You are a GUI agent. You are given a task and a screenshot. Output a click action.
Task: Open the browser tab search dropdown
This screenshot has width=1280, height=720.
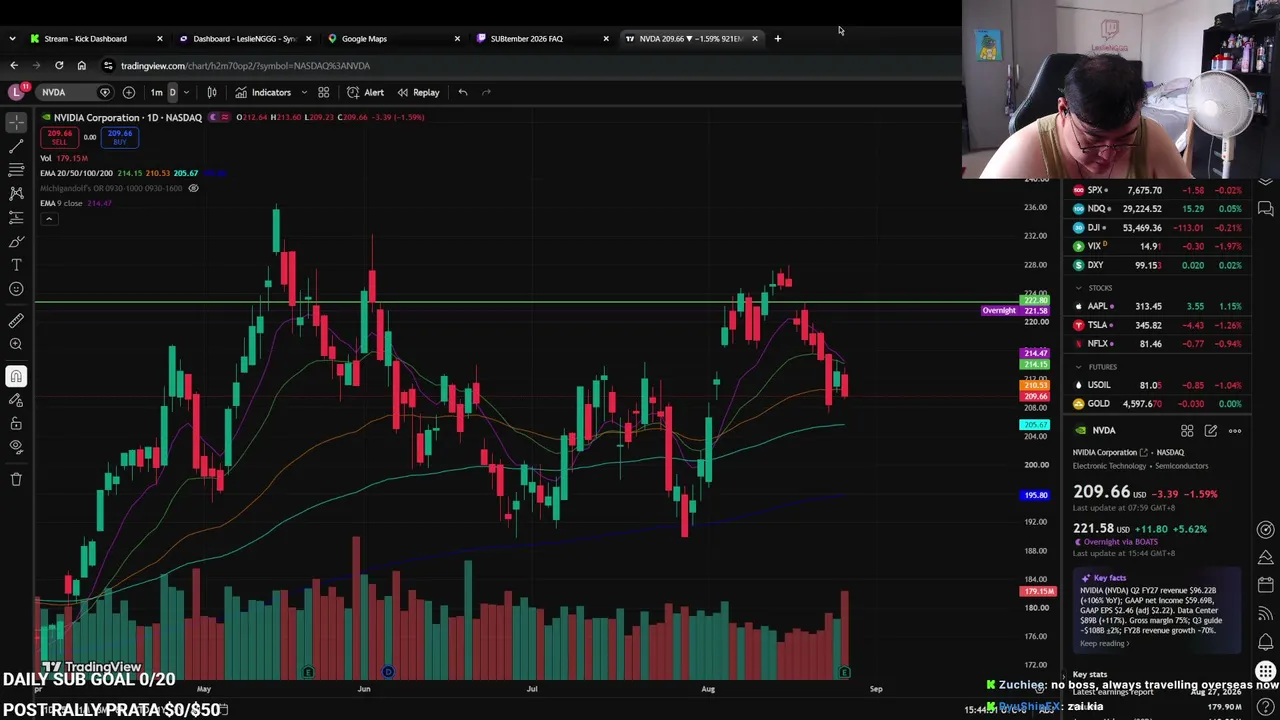pyautogui.click(x=12, y=38)
